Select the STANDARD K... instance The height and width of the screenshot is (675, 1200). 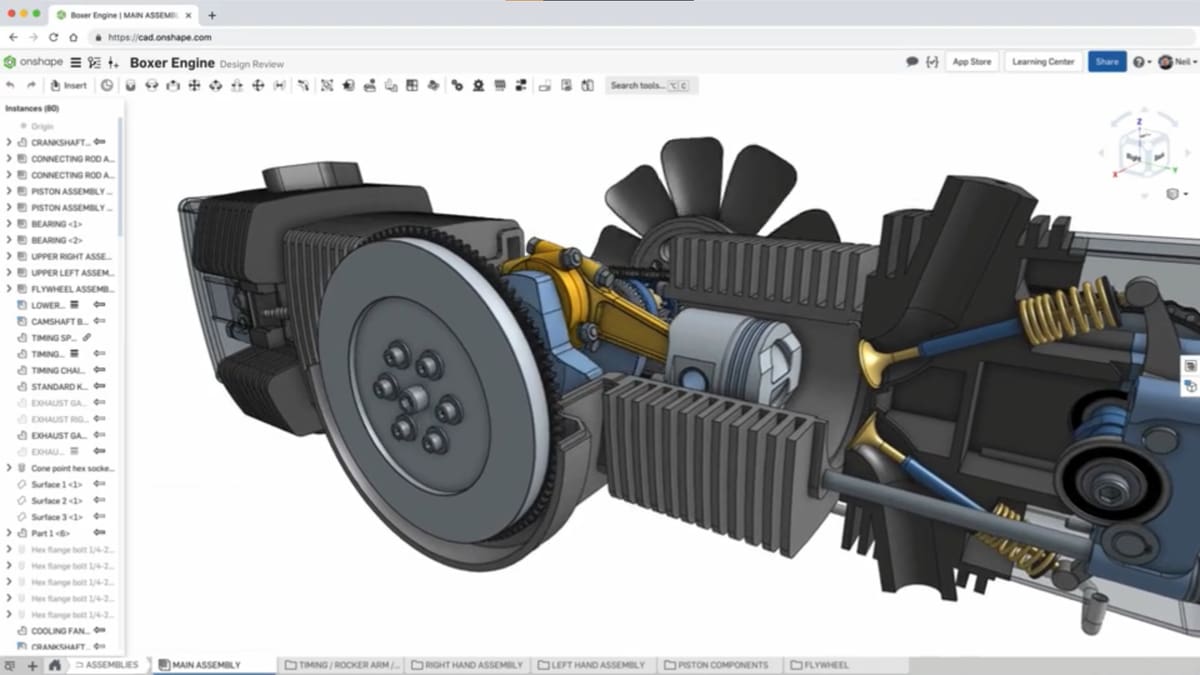coord(60,386)
